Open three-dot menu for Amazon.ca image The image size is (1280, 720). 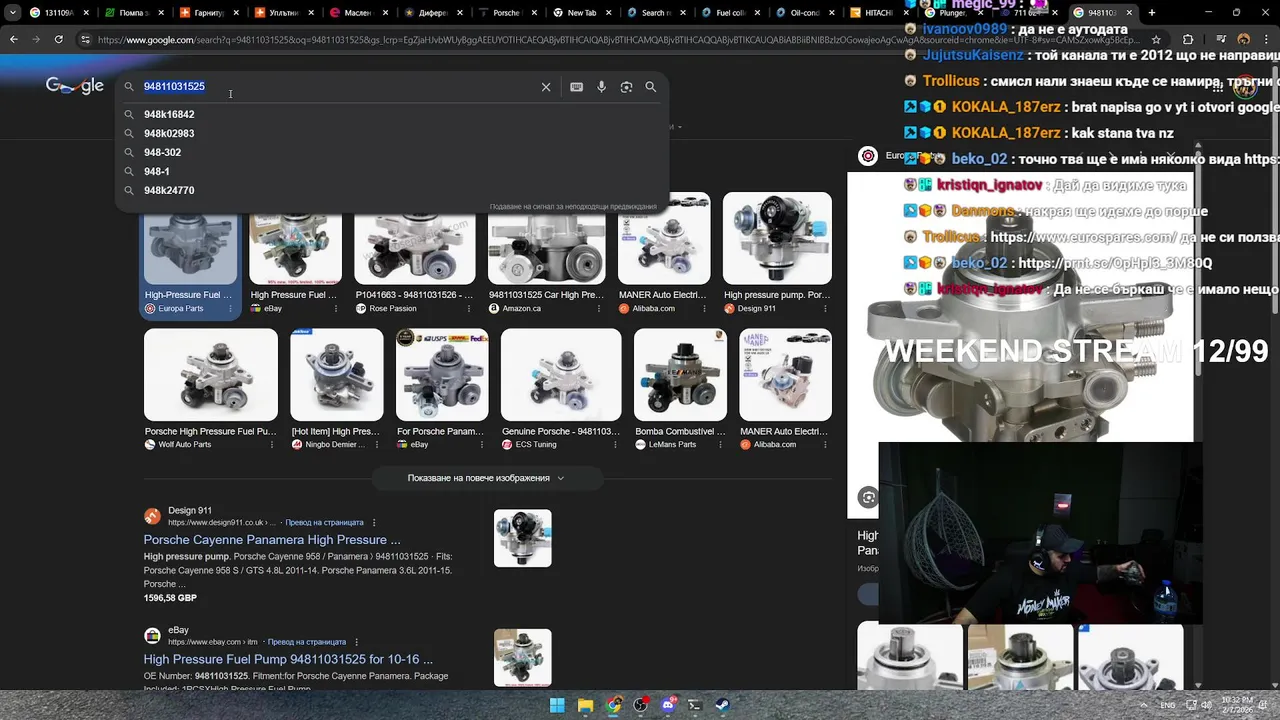click(x=597, y=309)
